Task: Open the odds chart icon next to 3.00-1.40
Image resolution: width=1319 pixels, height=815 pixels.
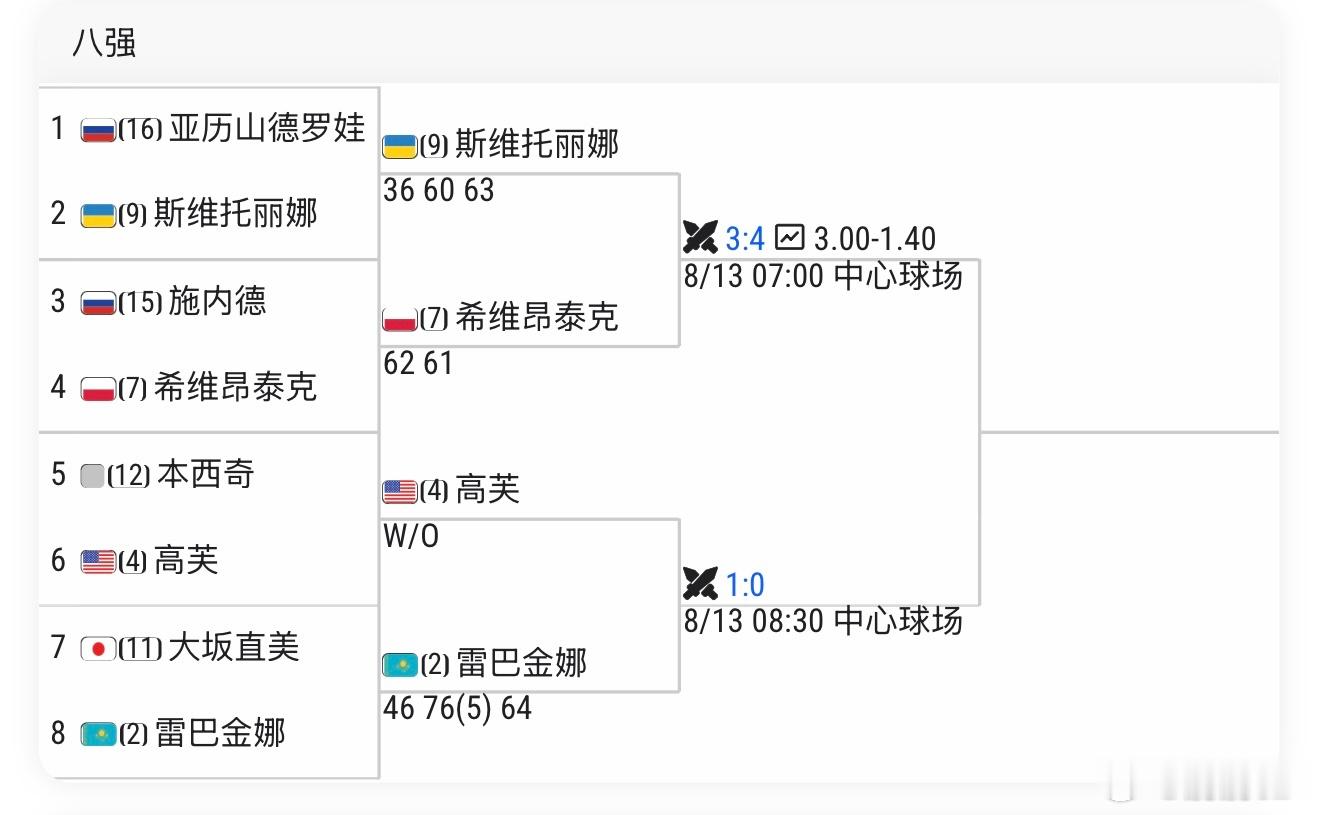Action: pyautogui.click(x=790, y=237)
